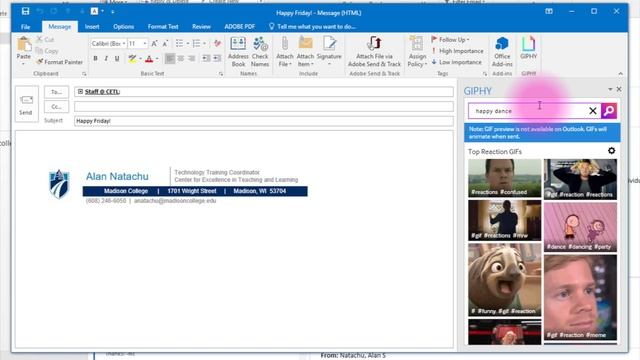The width and height of the screenshot is (640, 360).
Task: Click the purple GIPHY search magnifier button
Action: point(609,111)
